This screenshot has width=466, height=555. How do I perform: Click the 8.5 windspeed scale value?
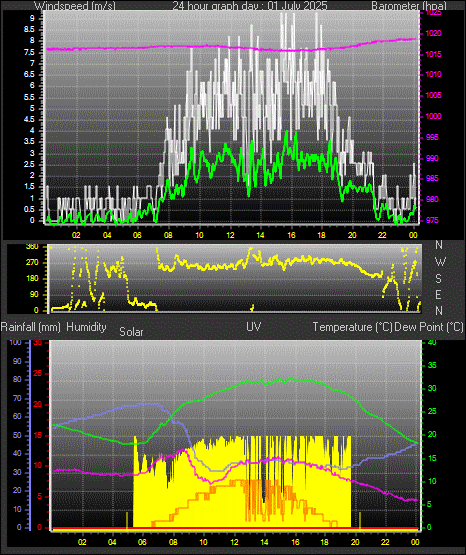[29, 30]
